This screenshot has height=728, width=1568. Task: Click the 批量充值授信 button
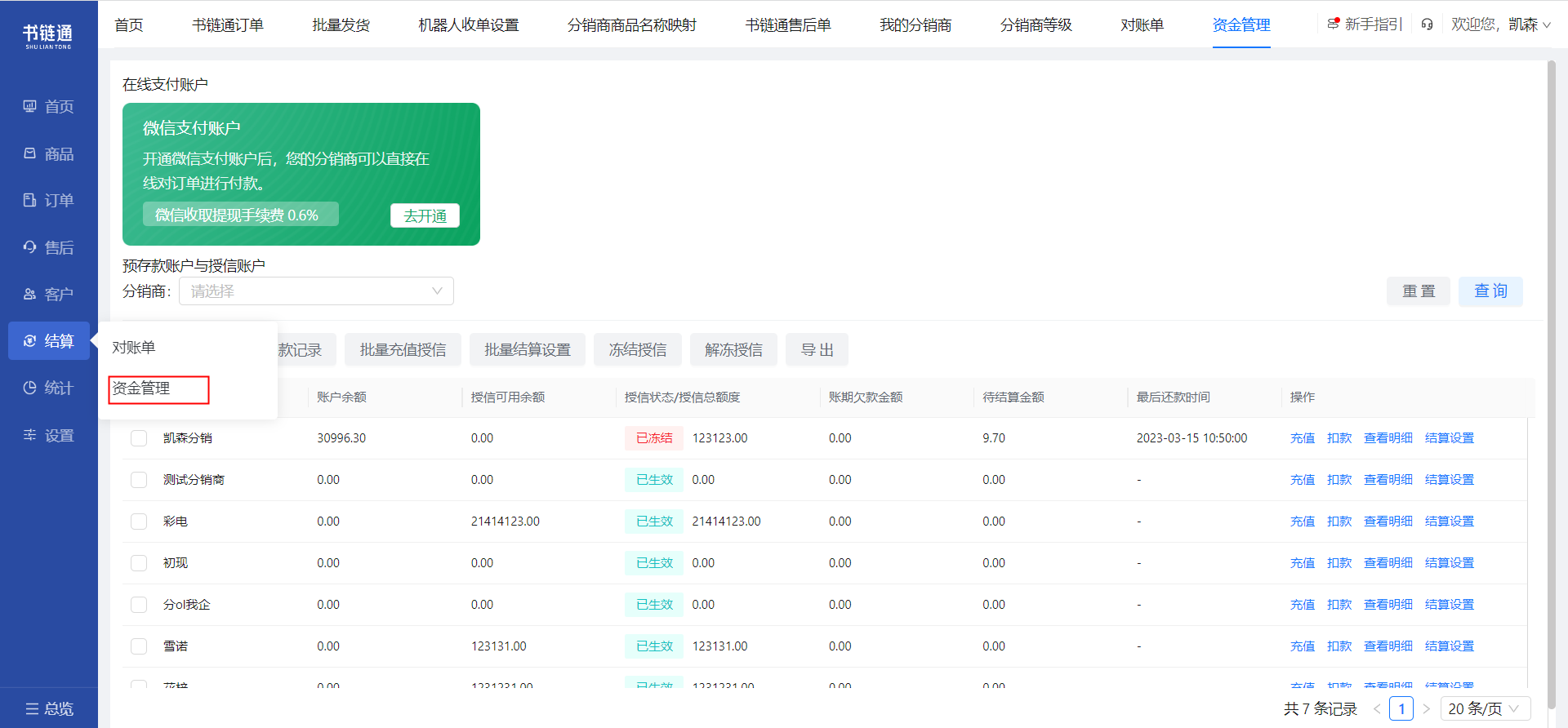pyautogui.click(x=403, y=349)
